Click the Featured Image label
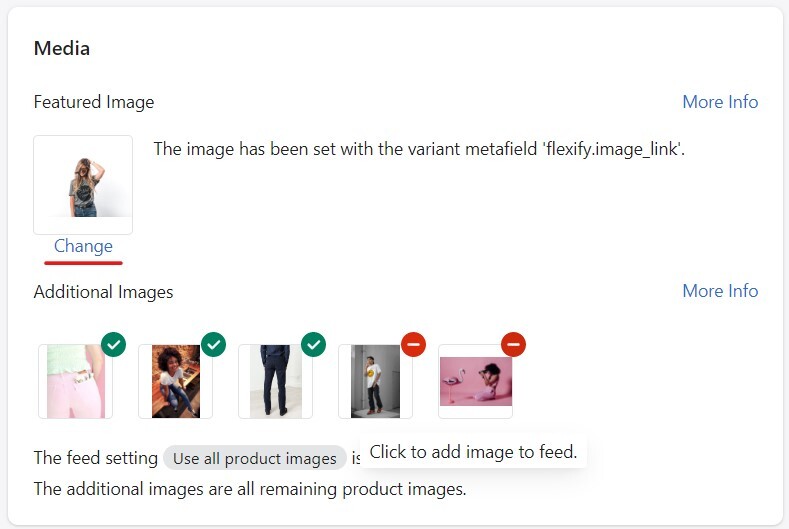Image resolution: width=789 pixels, height=529 pixels. click(x=94, y=102)
